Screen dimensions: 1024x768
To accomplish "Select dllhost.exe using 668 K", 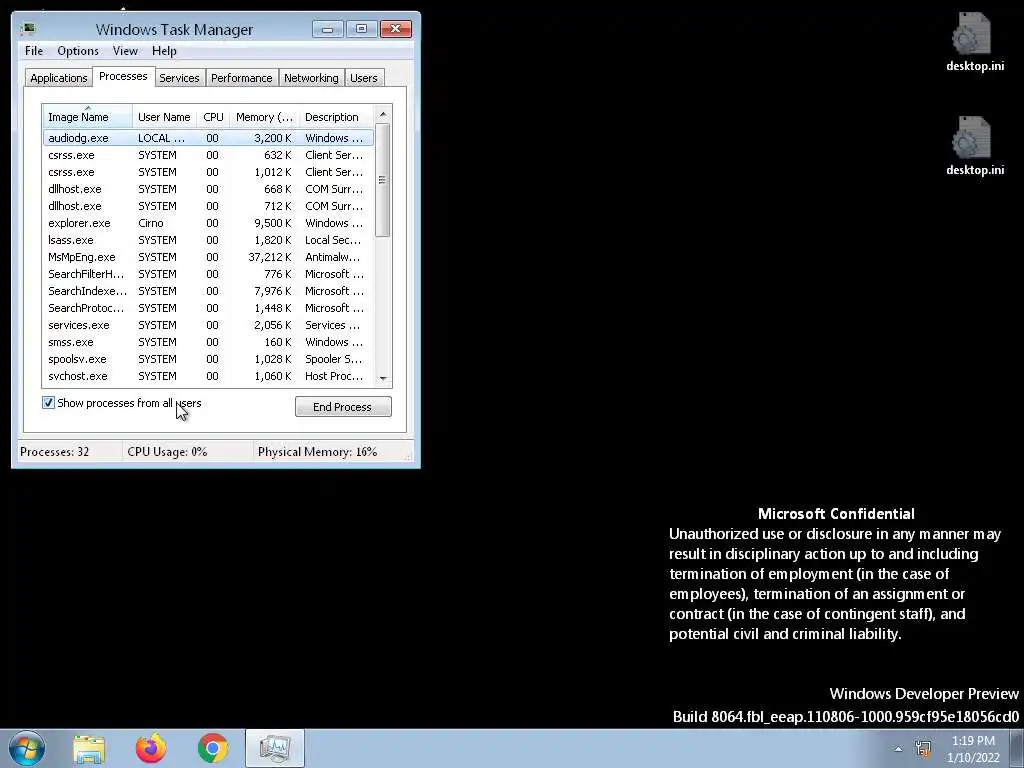I will (208, 189).
